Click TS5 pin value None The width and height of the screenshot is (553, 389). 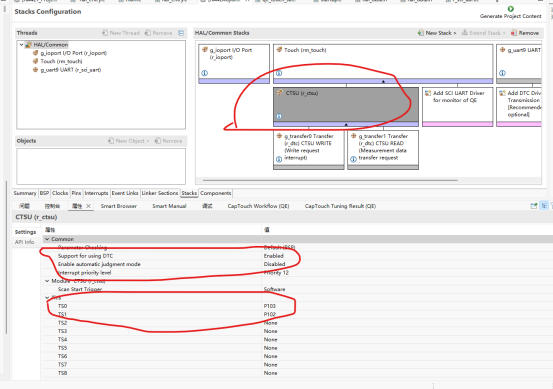271,348
